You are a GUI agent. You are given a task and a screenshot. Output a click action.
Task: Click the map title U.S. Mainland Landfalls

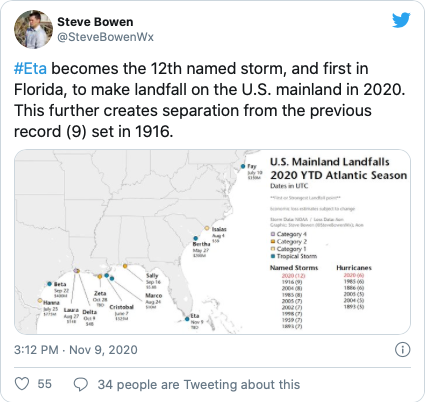[x=330, y=162]
